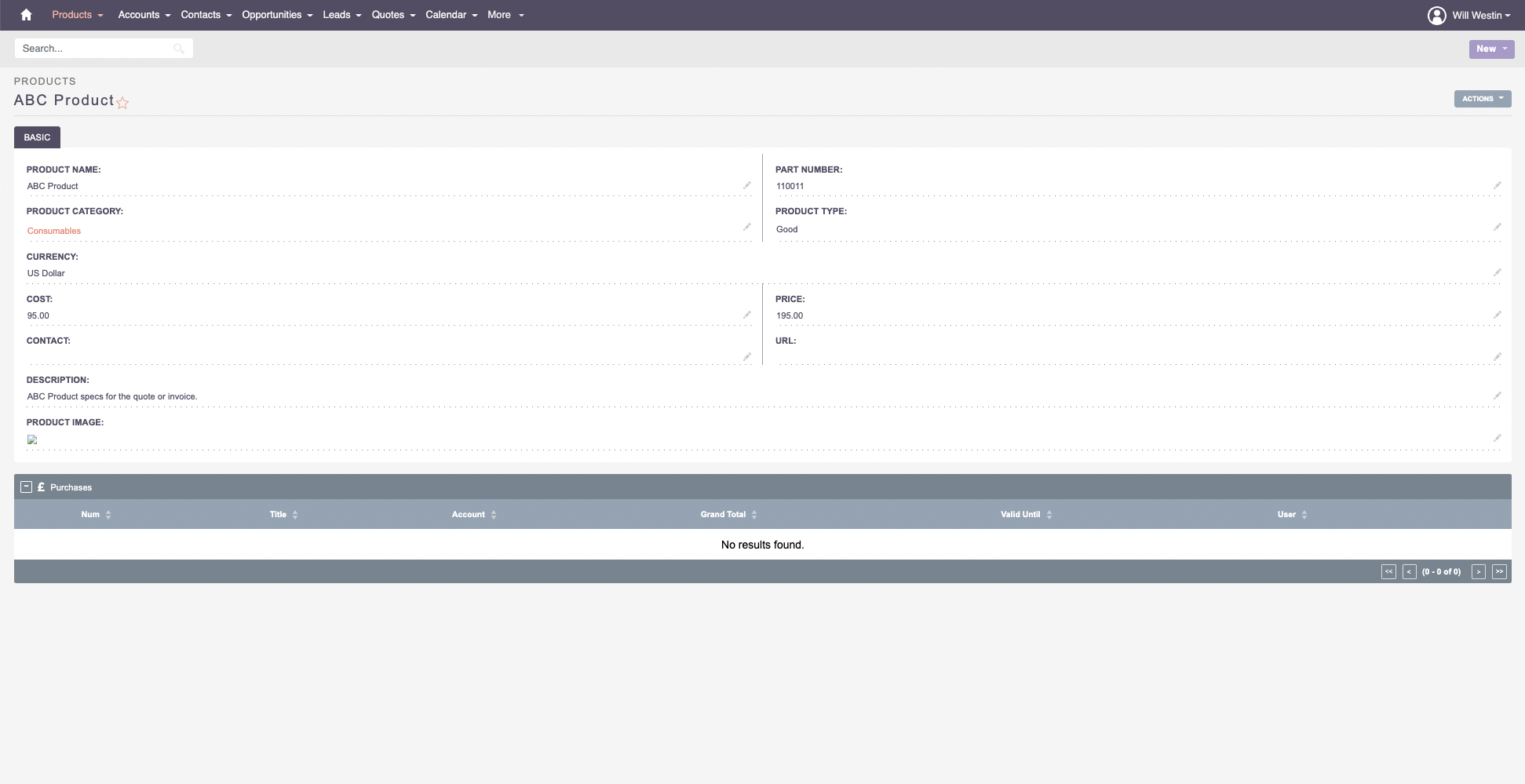Screen dimensions: 1525x784
Task: Click the (0 - 0 of 0) pagination text
Action: [x=1442, y=572]
